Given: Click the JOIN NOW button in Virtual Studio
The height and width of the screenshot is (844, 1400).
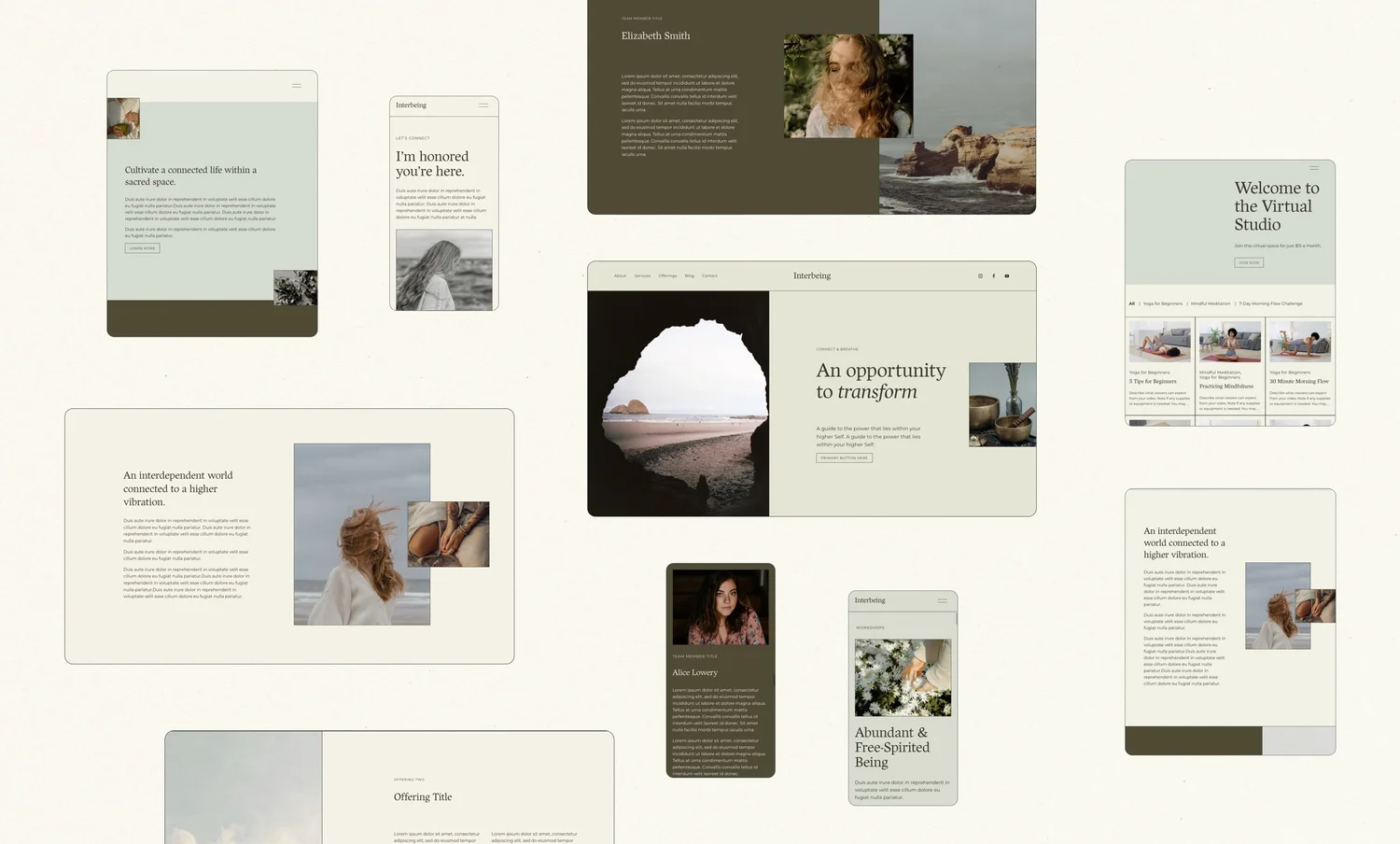Looking at the screenshot, I should 1249,262.
